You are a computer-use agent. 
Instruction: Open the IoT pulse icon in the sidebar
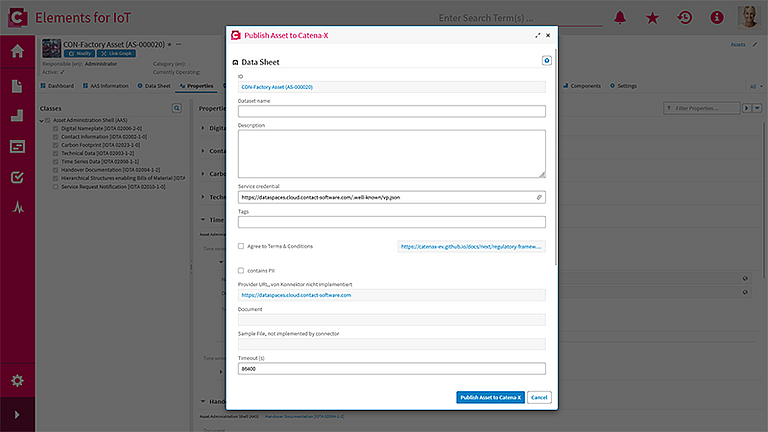pos(18,208)
